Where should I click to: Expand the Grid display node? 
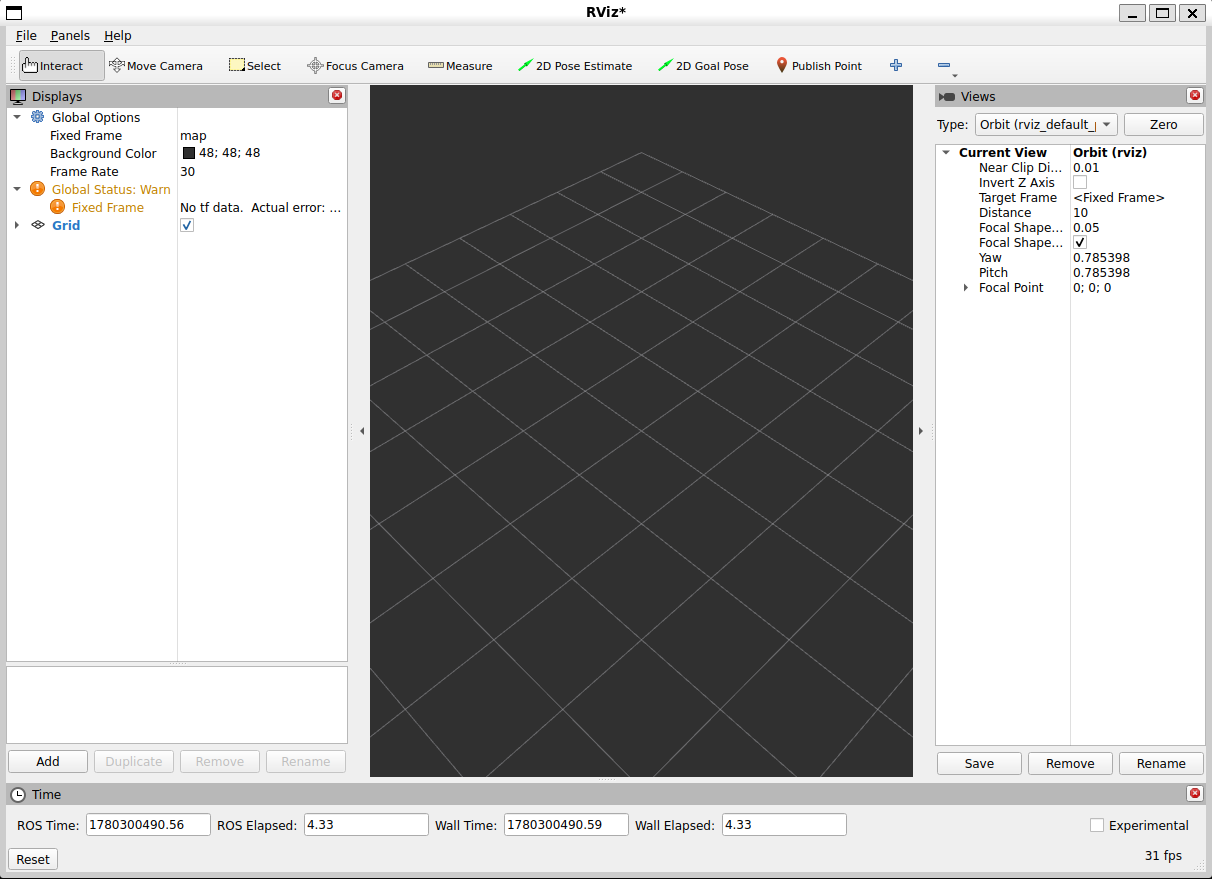click(17, 225)
